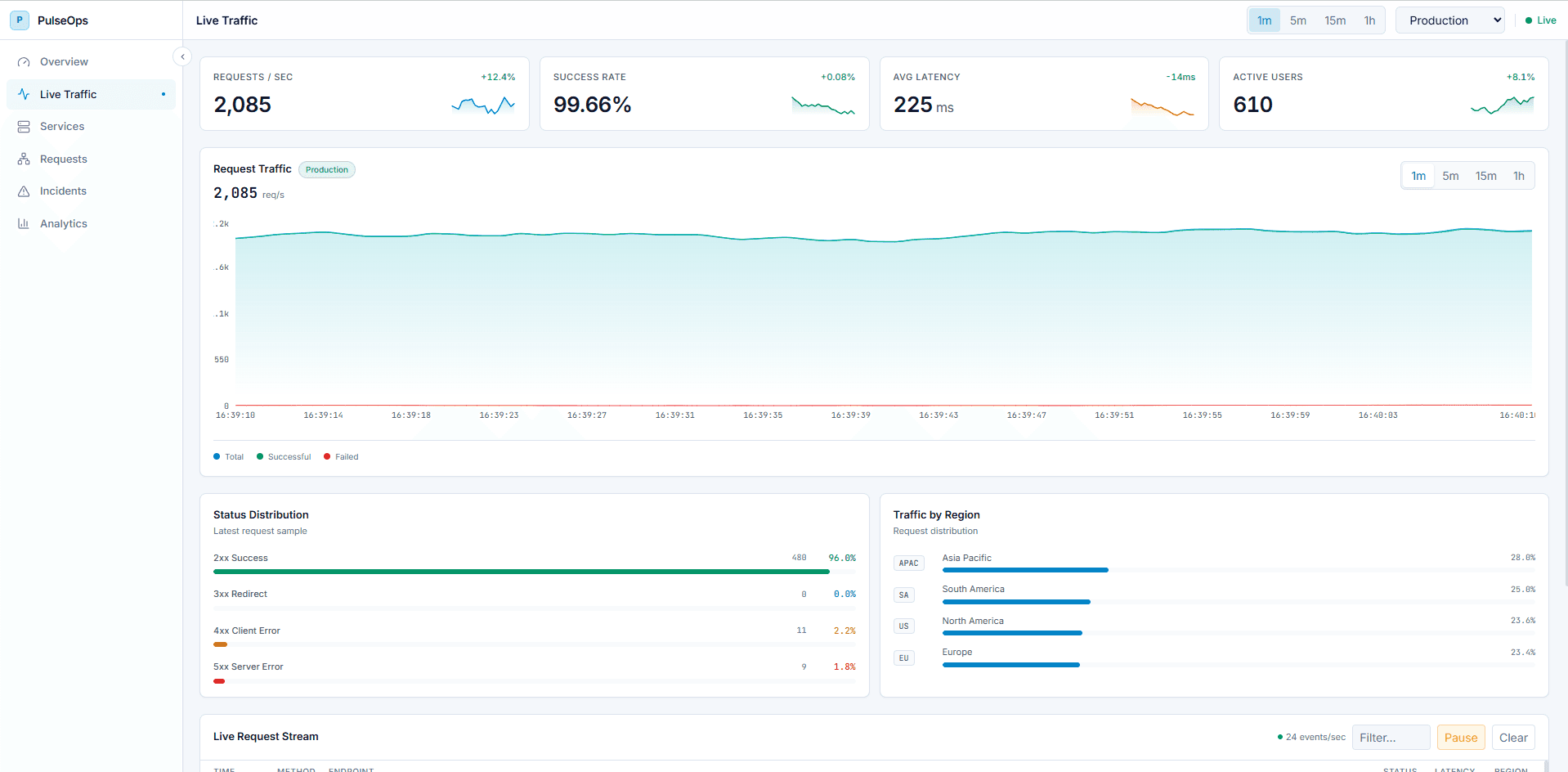Click the APAC region badge

[908, 563]
